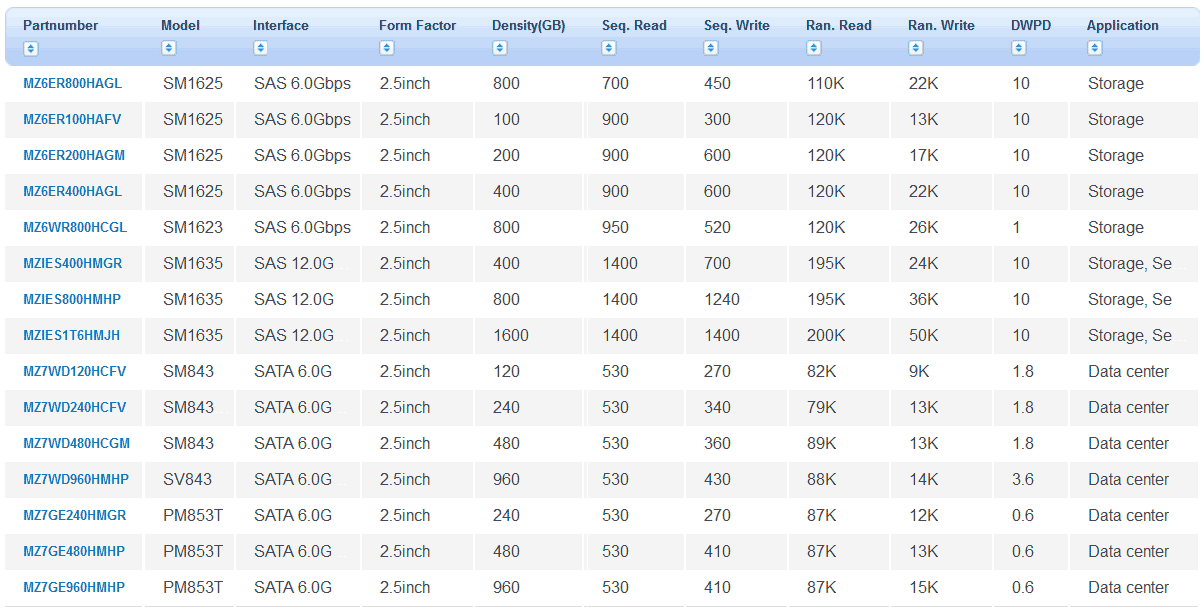The image size is (1204, 612).
Task: Click the MZ7WD960HMHP part number
Action: click(x=75, y=480)
